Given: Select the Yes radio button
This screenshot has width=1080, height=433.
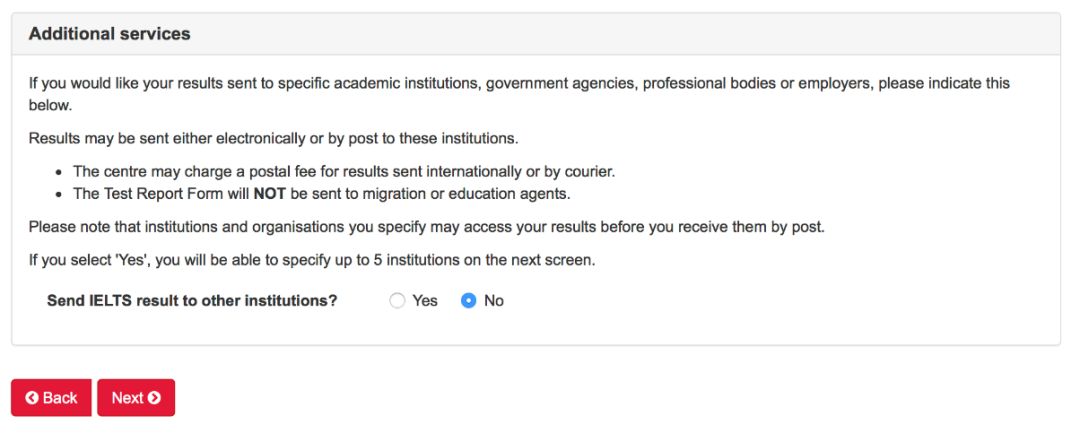Looking at the screenshot, I should click(397, 301).
